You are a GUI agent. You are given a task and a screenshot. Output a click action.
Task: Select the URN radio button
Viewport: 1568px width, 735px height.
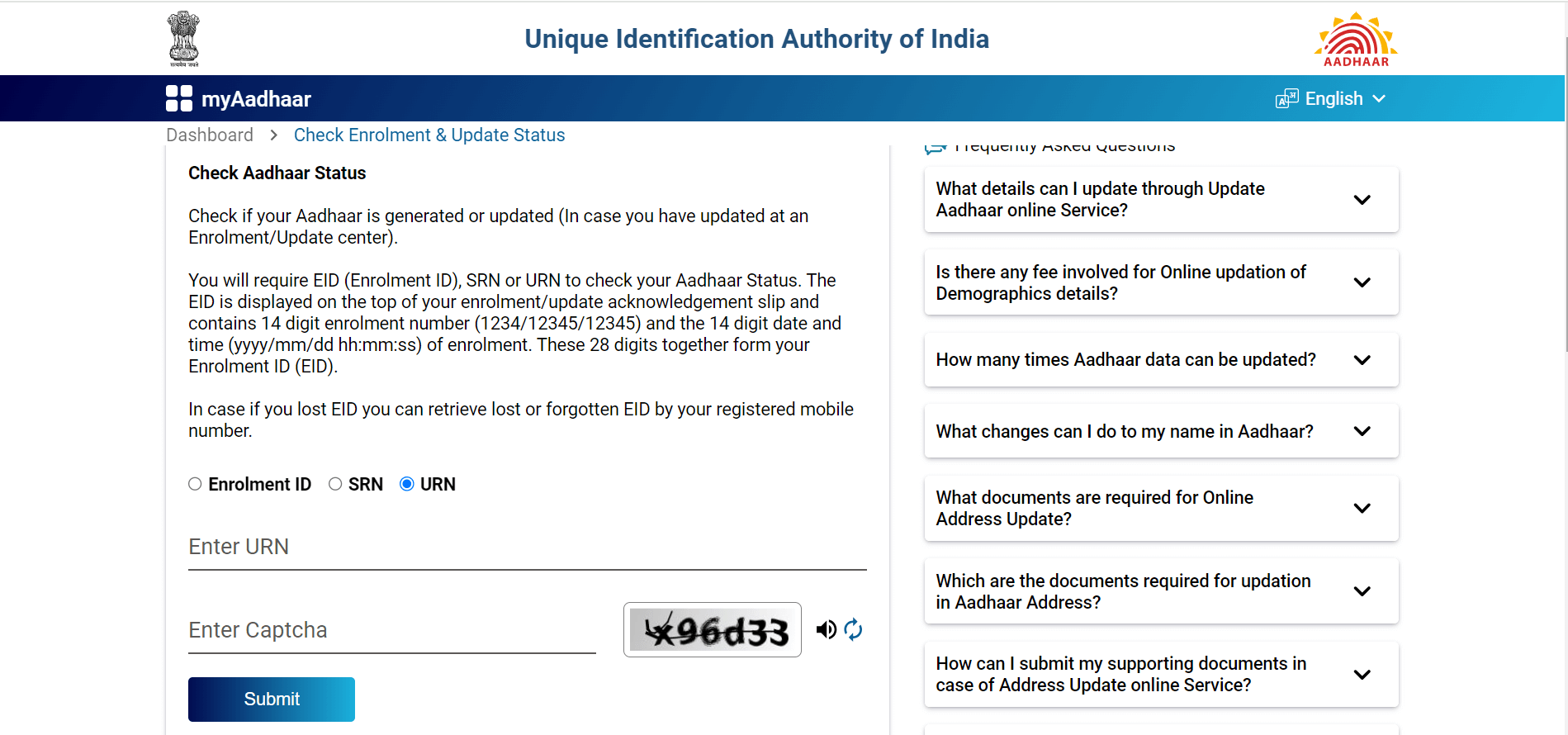pyautogui.click(x=405, y=484)
